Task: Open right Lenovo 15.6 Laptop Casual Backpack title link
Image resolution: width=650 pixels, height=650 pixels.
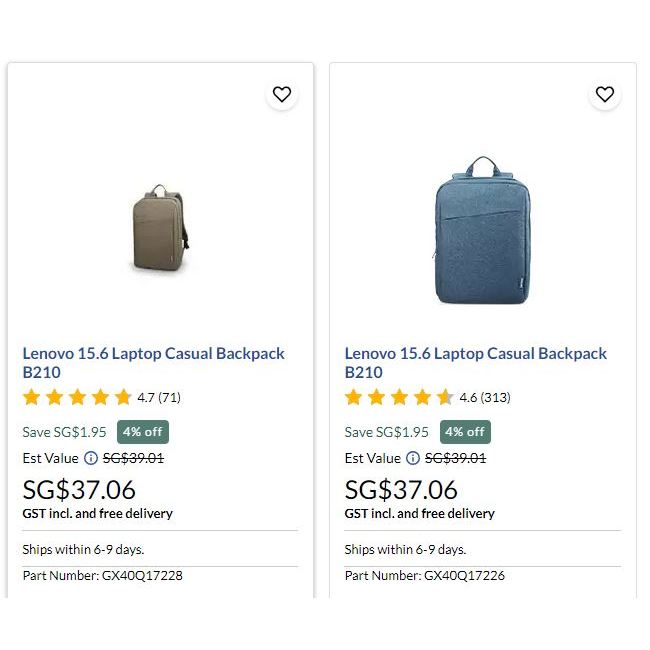Action: pyautogui.click(x=475, y=362)
